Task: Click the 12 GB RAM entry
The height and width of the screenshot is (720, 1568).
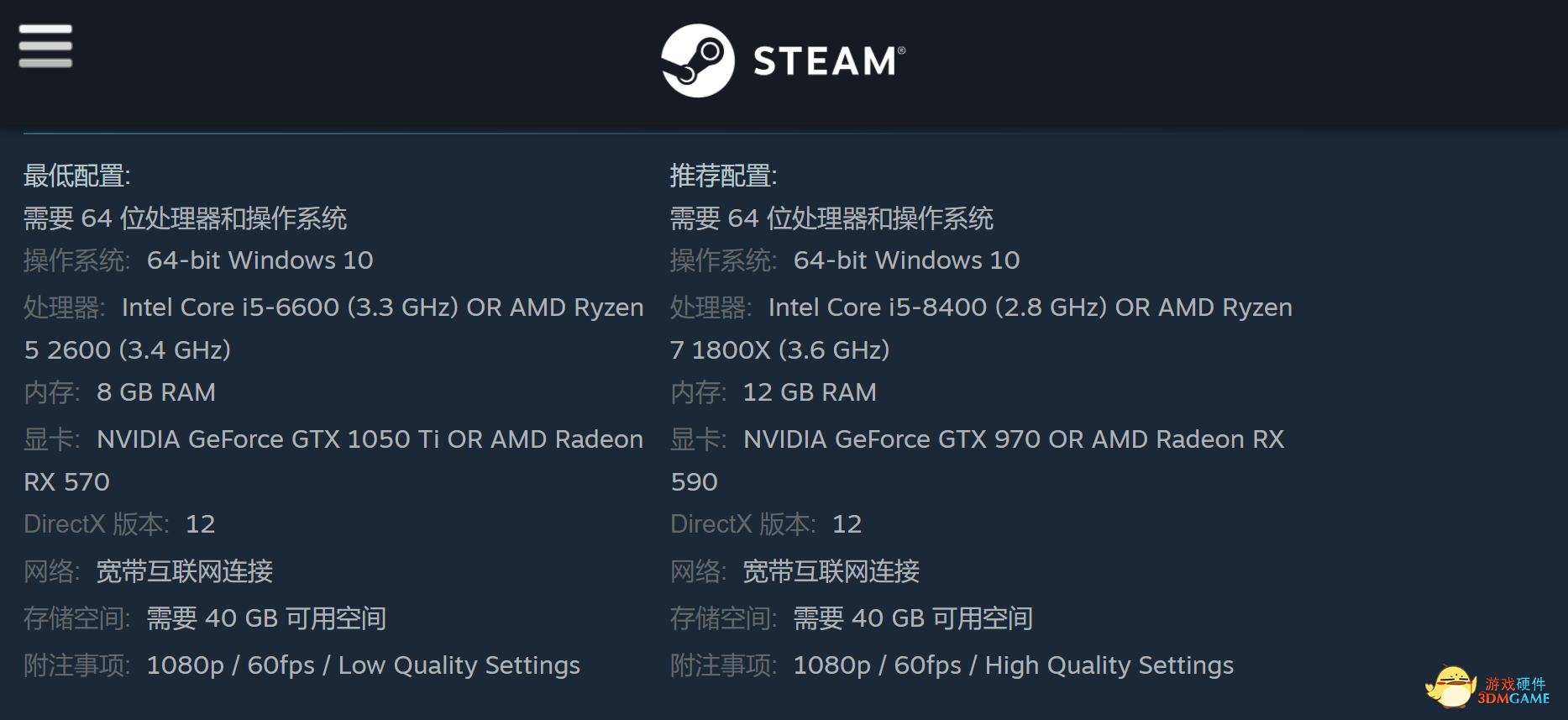Action: tap(810, 392)
